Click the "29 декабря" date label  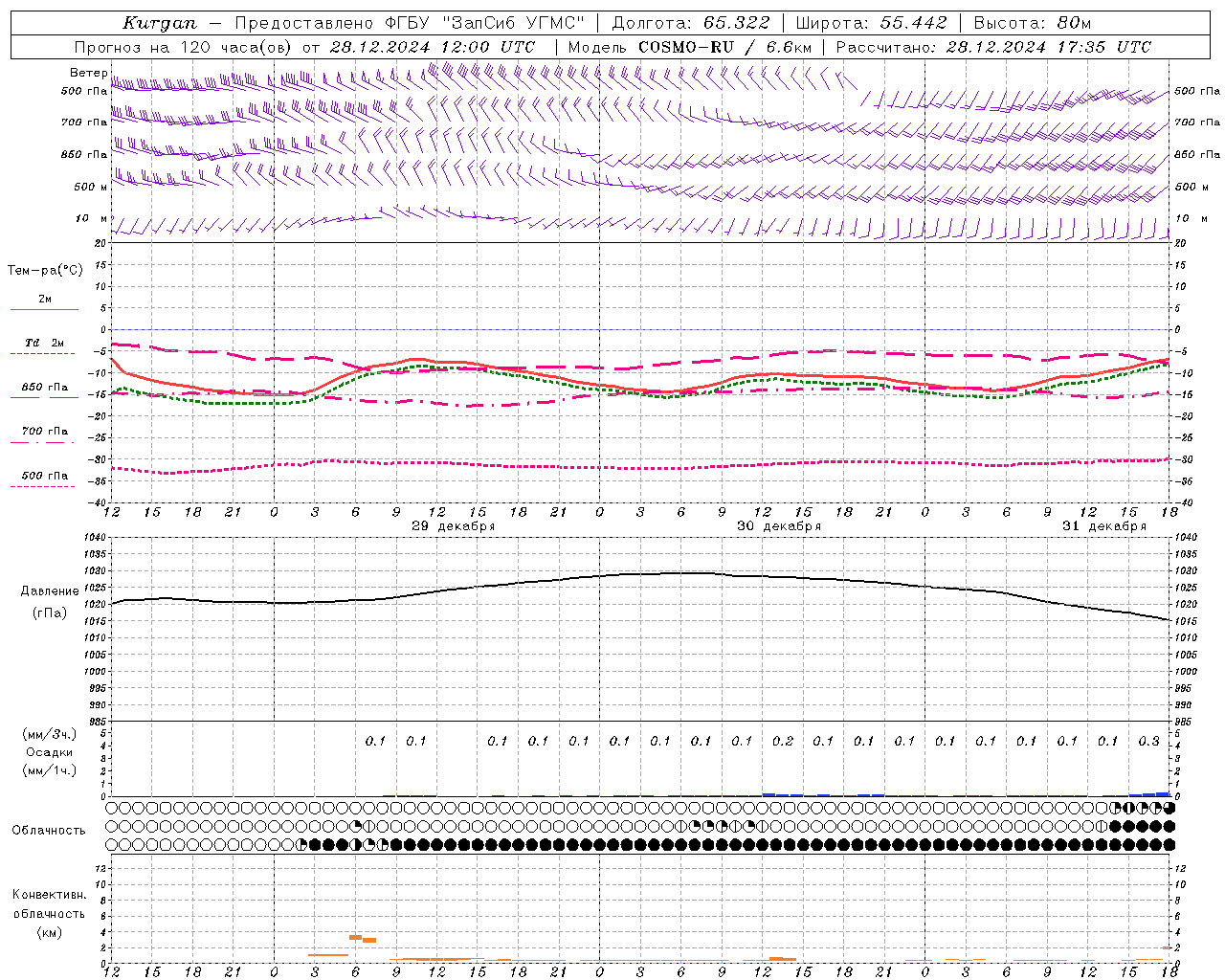click(453, 526)
